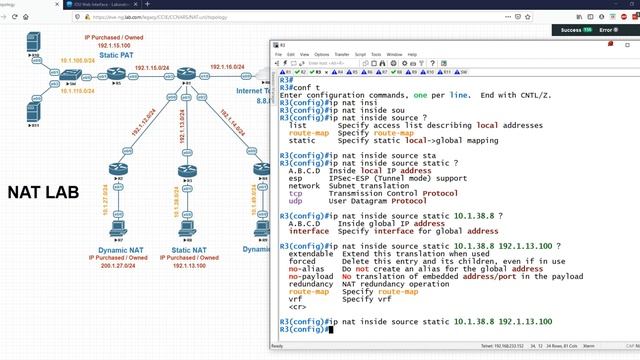Switch to the R7 session tab

click(x=382, y=72)
